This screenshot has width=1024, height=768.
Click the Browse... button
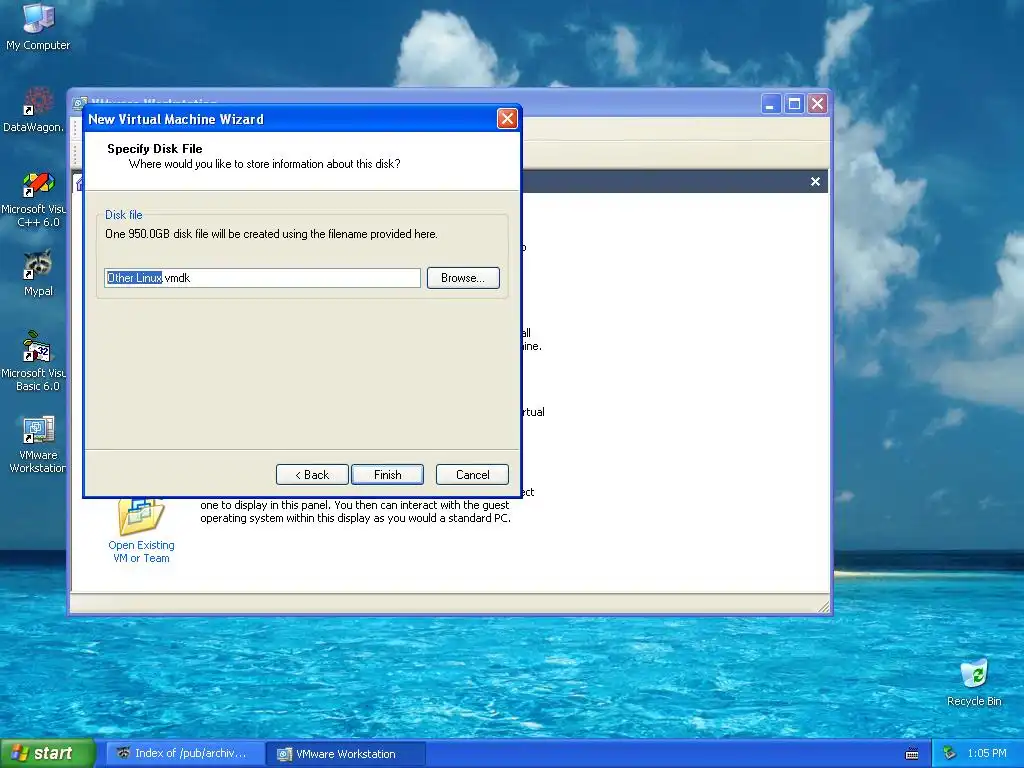tap(463, 278)
